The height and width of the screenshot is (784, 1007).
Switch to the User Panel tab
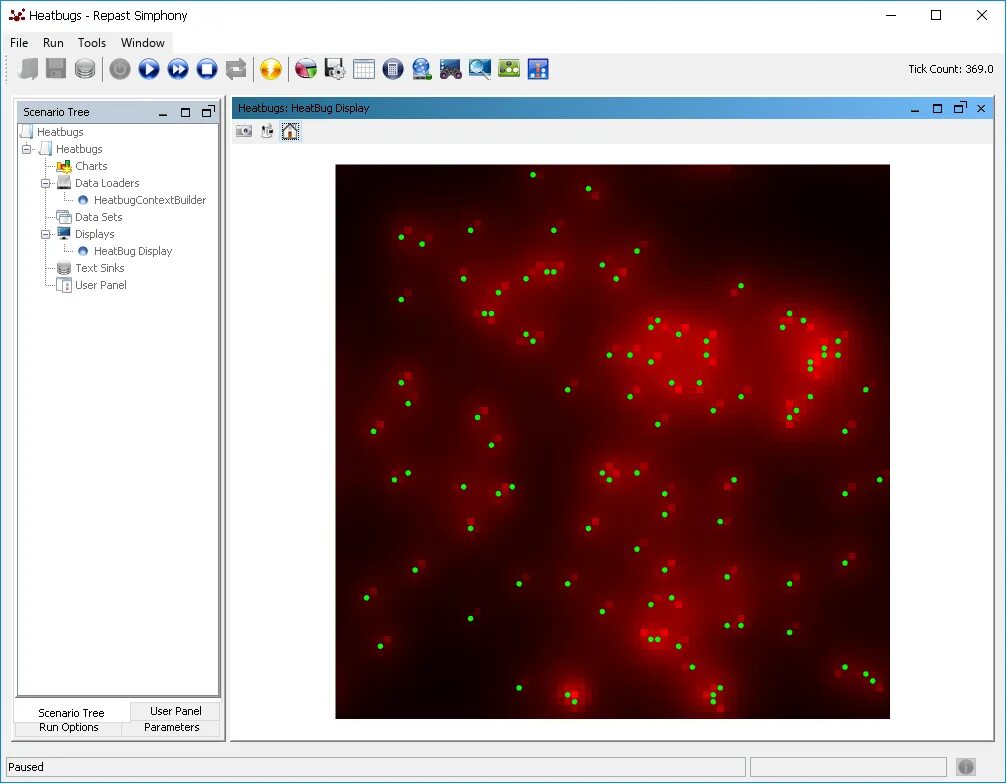(175, 711)
